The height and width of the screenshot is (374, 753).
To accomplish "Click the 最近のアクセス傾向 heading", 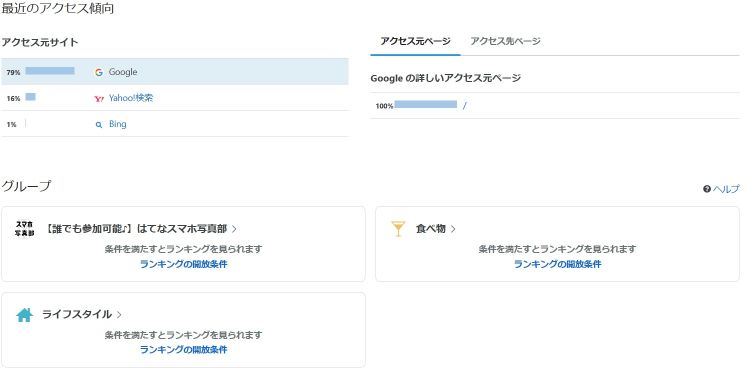I will [x=58, y=8].
